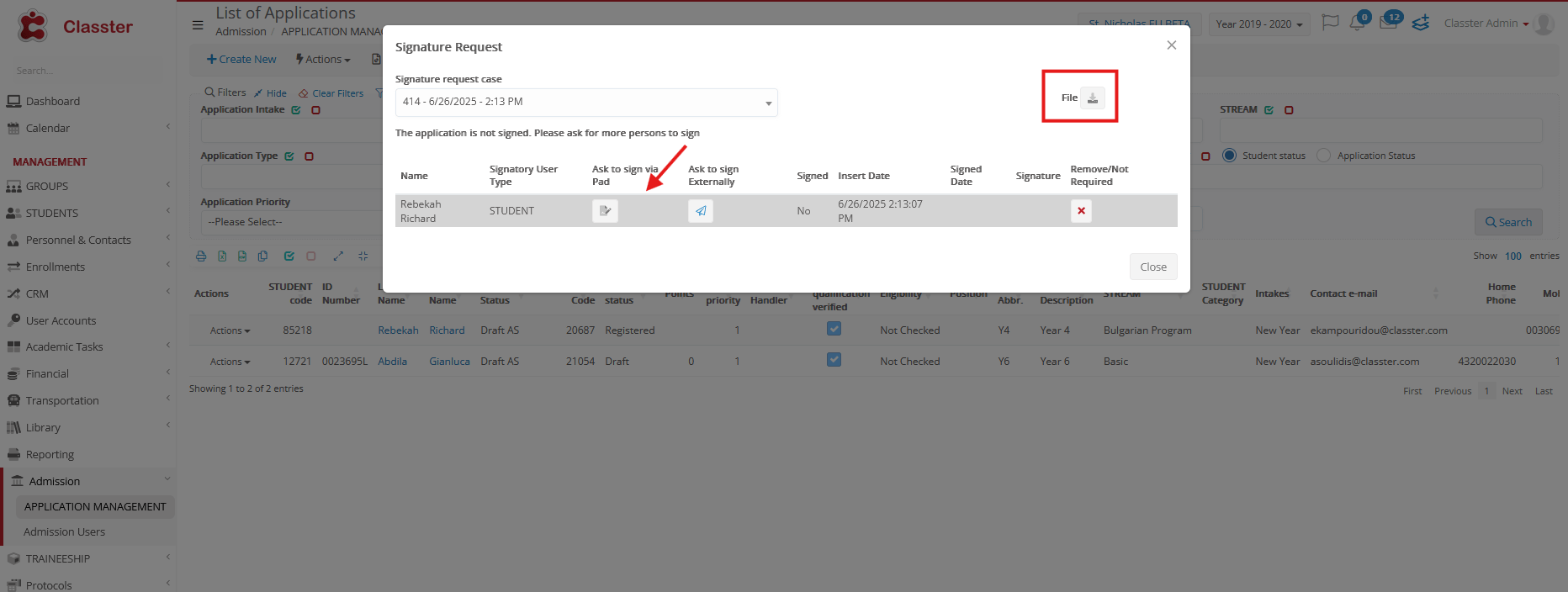Viewport: 1568px width, 592px height.
Task: Select the Application Status radio button
Action: [x=1324, y=156]
